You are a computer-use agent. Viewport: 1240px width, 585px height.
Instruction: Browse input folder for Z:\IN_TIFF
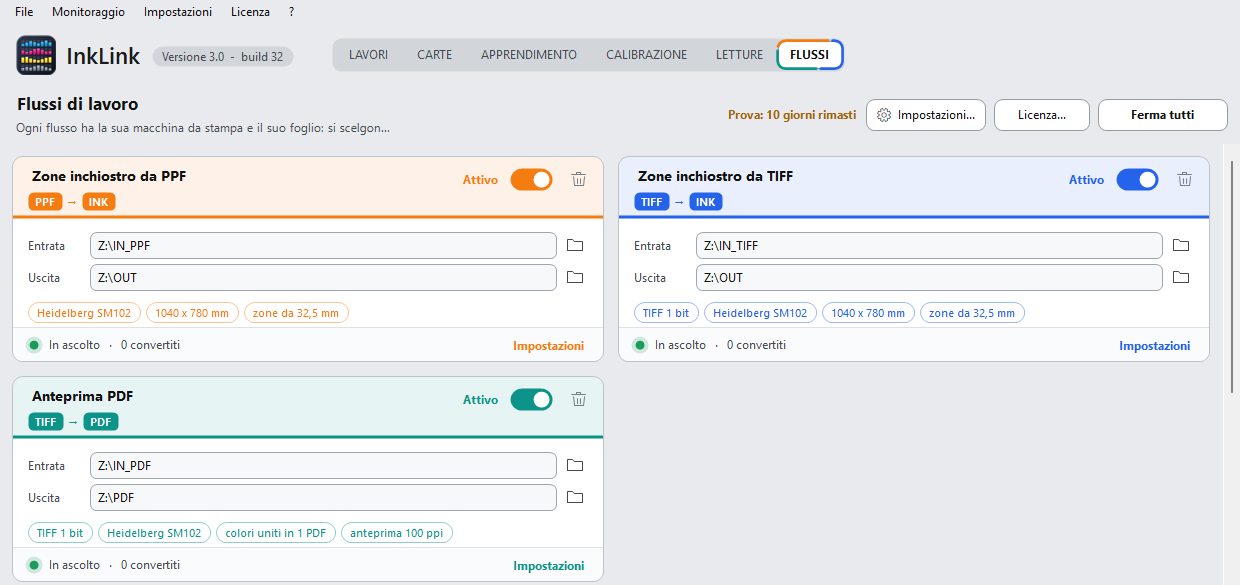(x=1181, y=246)
